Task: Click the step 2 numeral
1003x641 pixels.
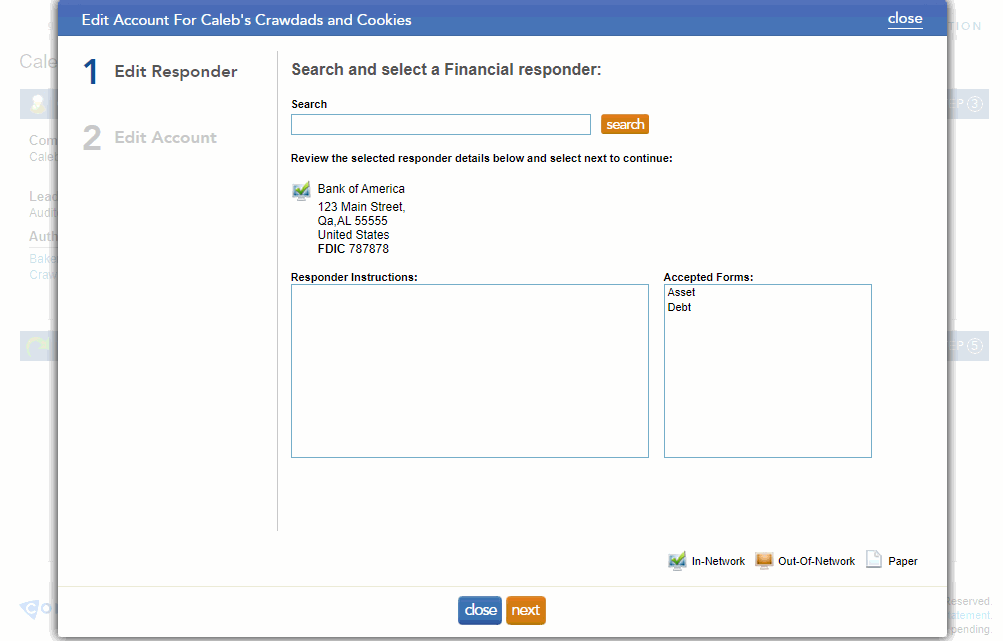Action: tap(91, 137)
